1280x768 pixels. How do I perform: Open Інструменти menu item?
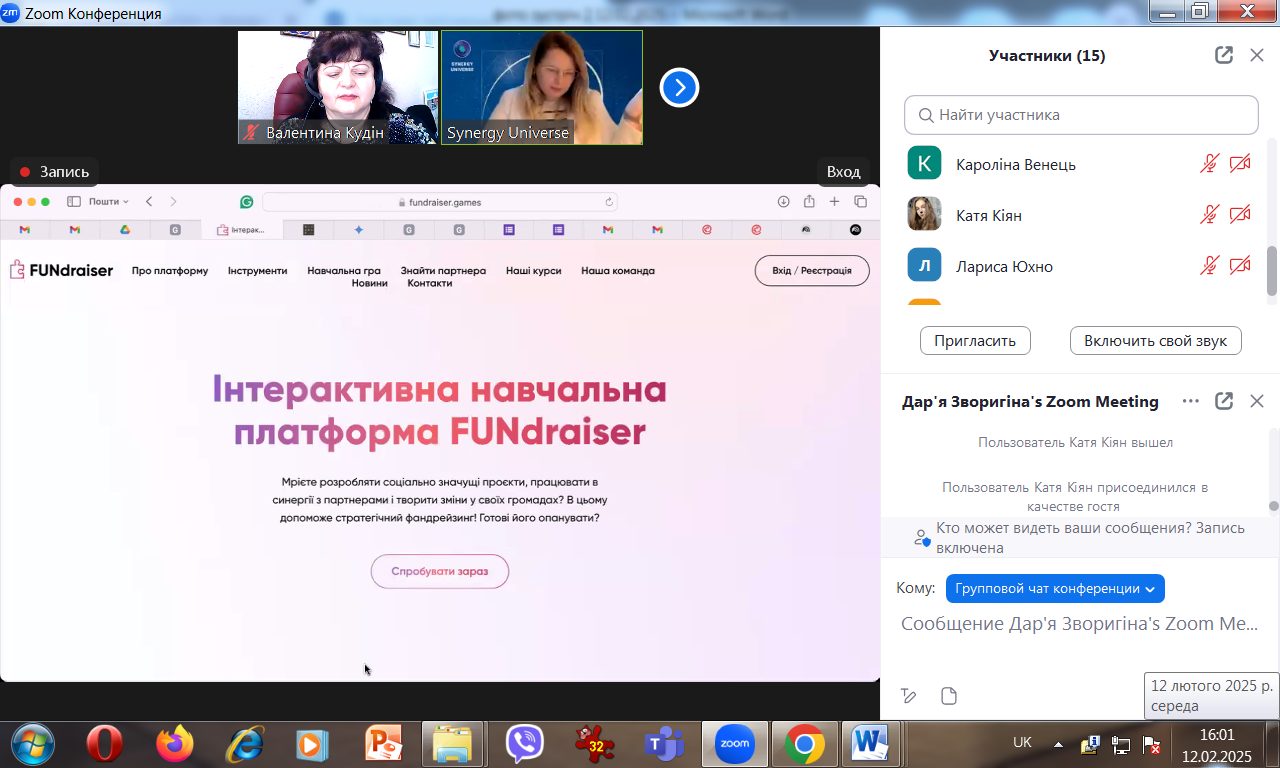257,271
